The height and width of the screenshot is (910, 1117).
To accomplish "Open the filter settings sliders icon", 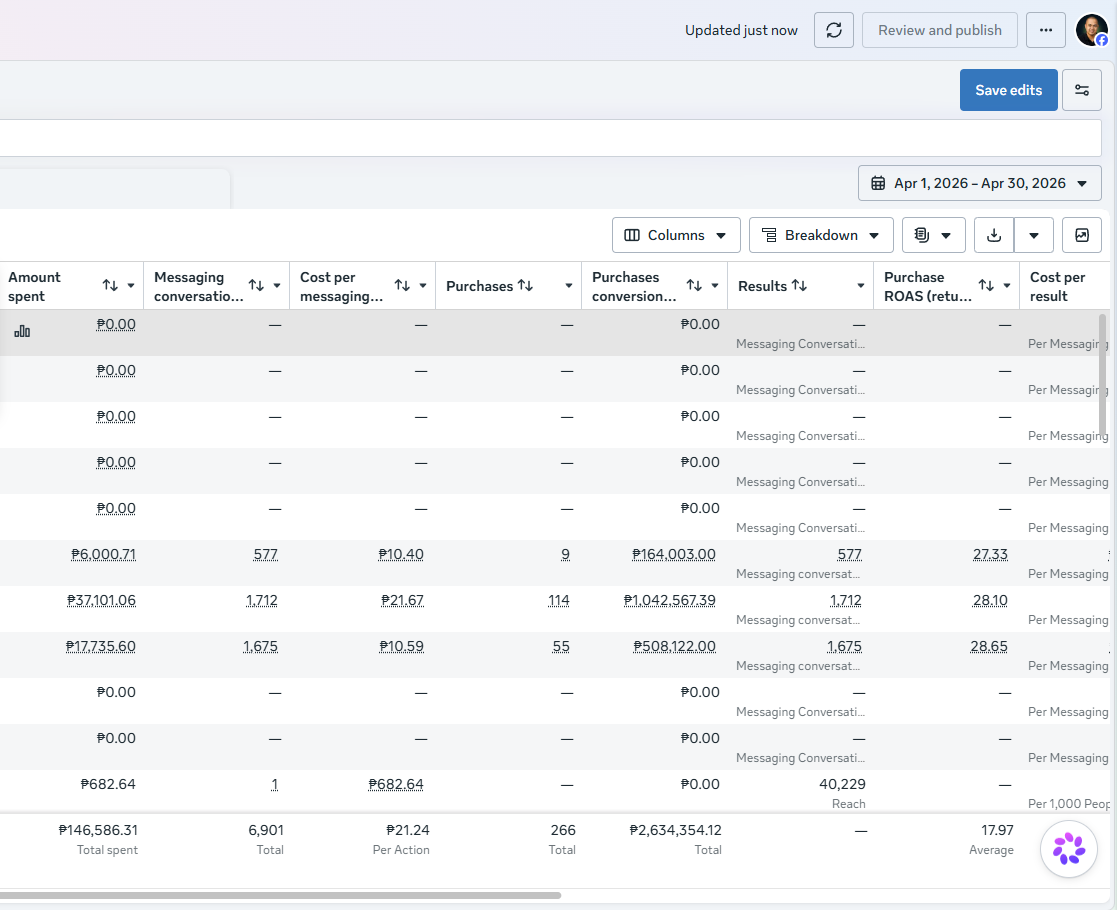I will pyautogui.click(x=1081, y=90).
